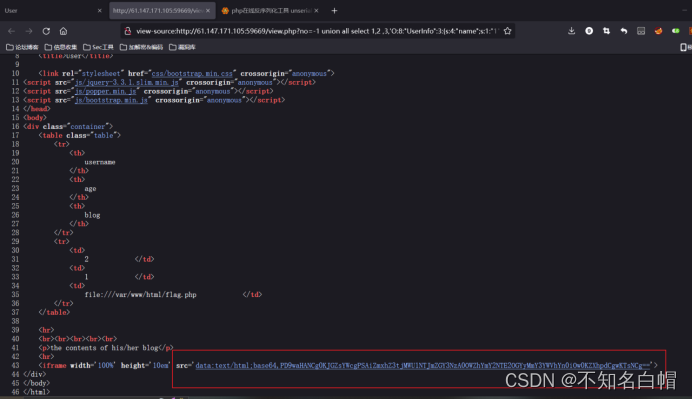Open the mobile bookmarks icon at bar end

[684, 47]
